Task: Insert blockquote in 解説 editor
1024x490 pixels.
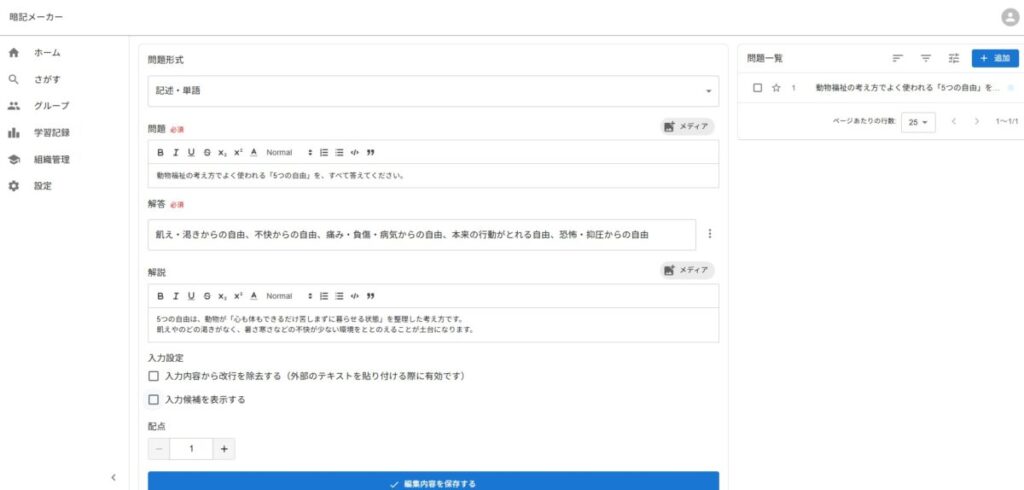Action: 371,296
